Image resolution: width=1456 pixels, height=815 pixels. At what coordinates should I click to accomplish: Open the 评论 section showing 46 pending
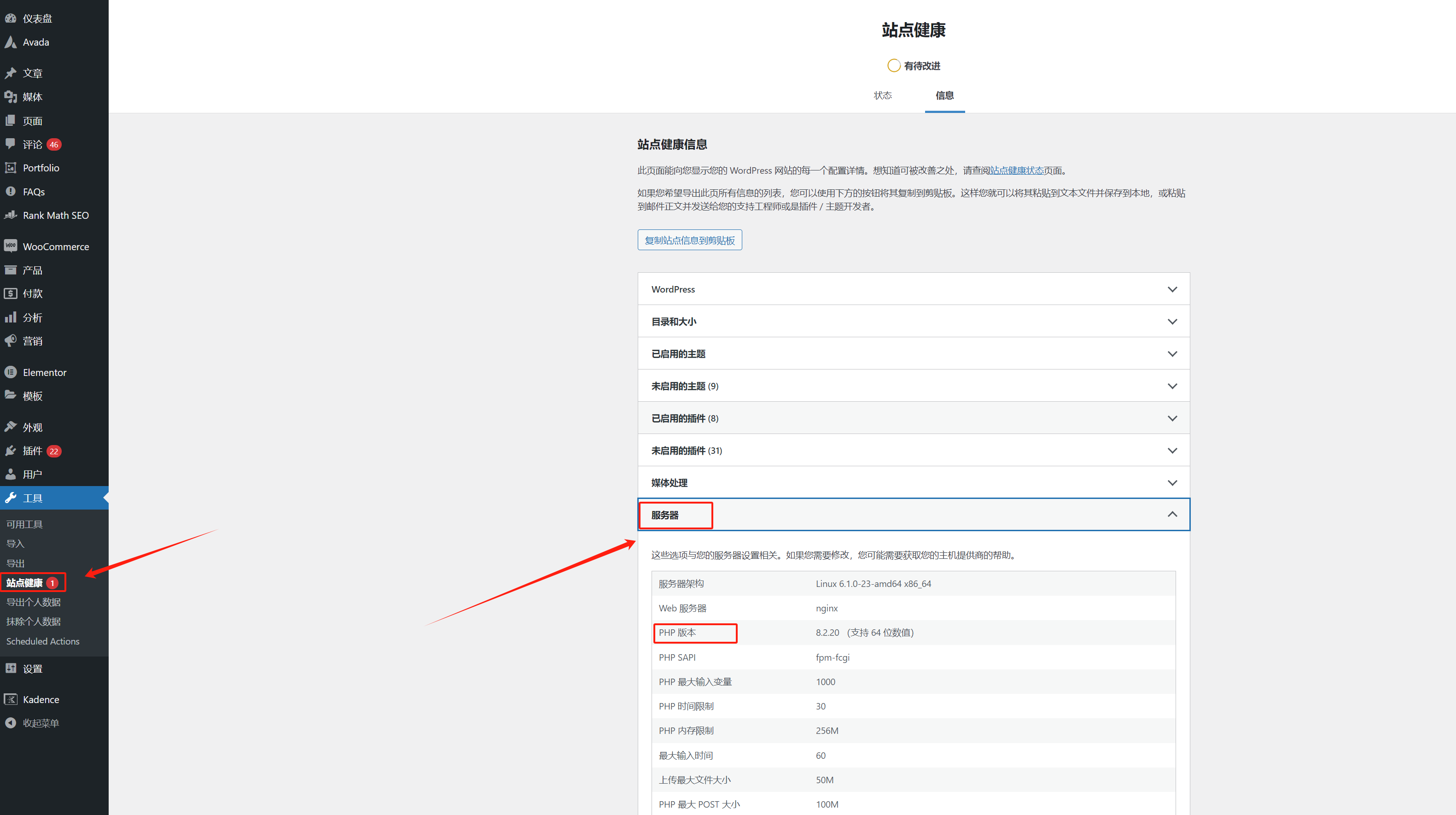tap(33, 144)
